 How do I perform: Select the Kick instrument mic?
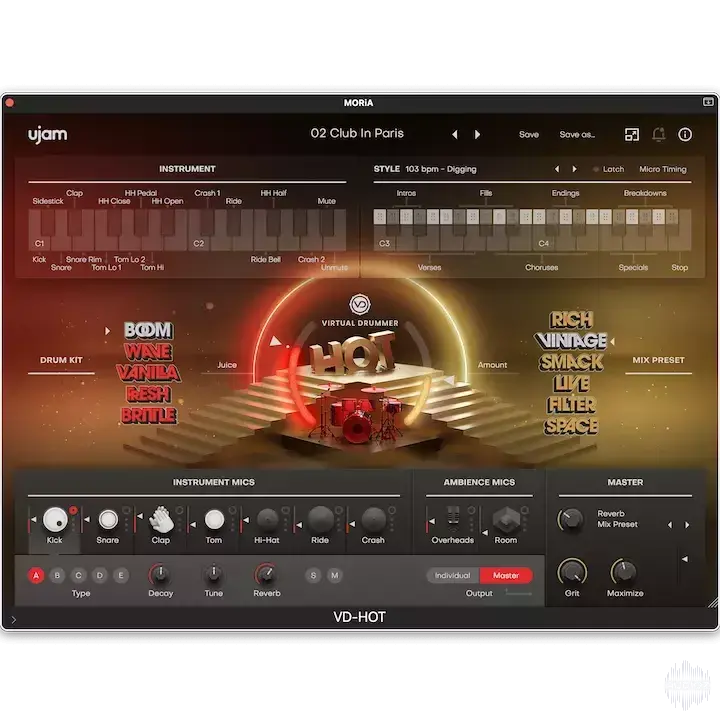click(x=55, y=519)
